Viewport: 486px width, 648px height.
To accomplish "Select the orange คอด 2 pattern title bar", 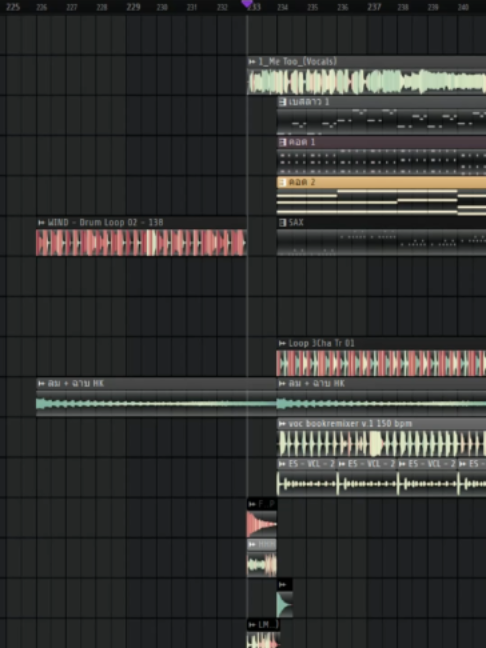I will point(381,182).
